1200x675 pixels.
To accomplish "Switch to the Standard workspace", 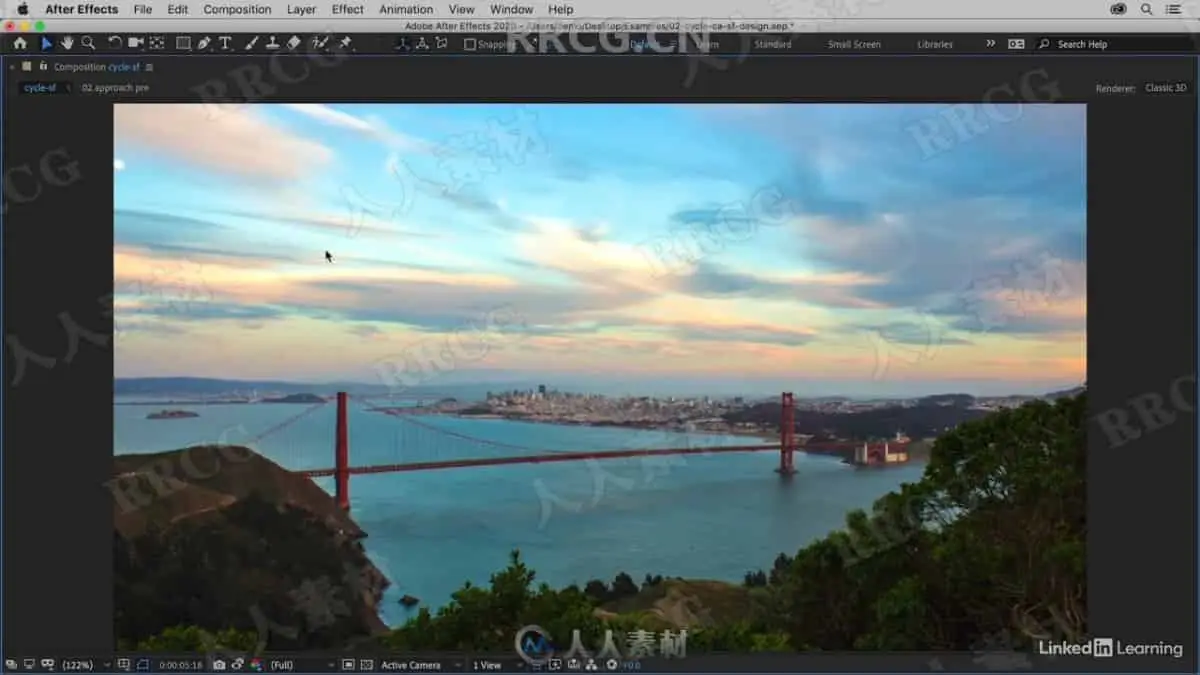I will pyautogui.click(x=773, y=44).
